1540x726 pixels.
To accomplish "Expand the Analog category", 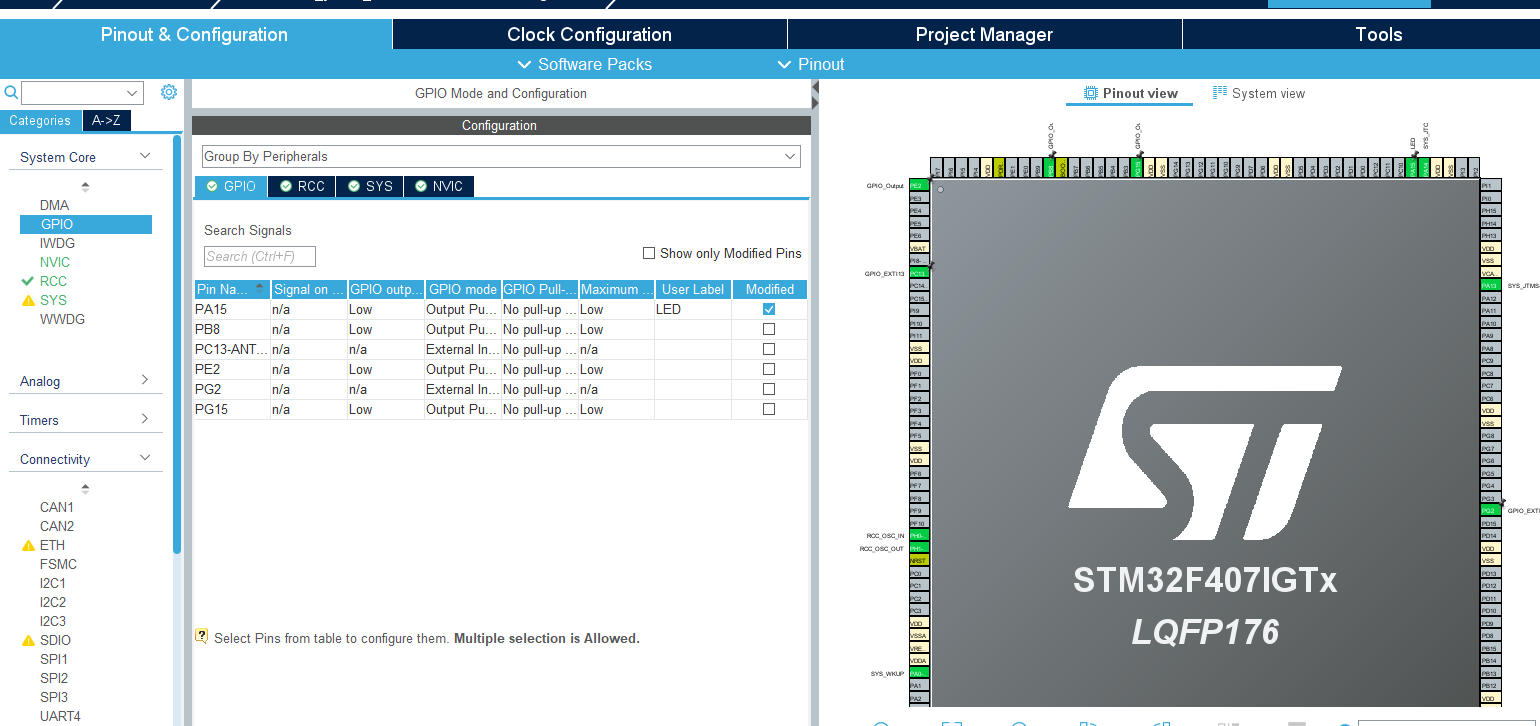I will point(145,380).
